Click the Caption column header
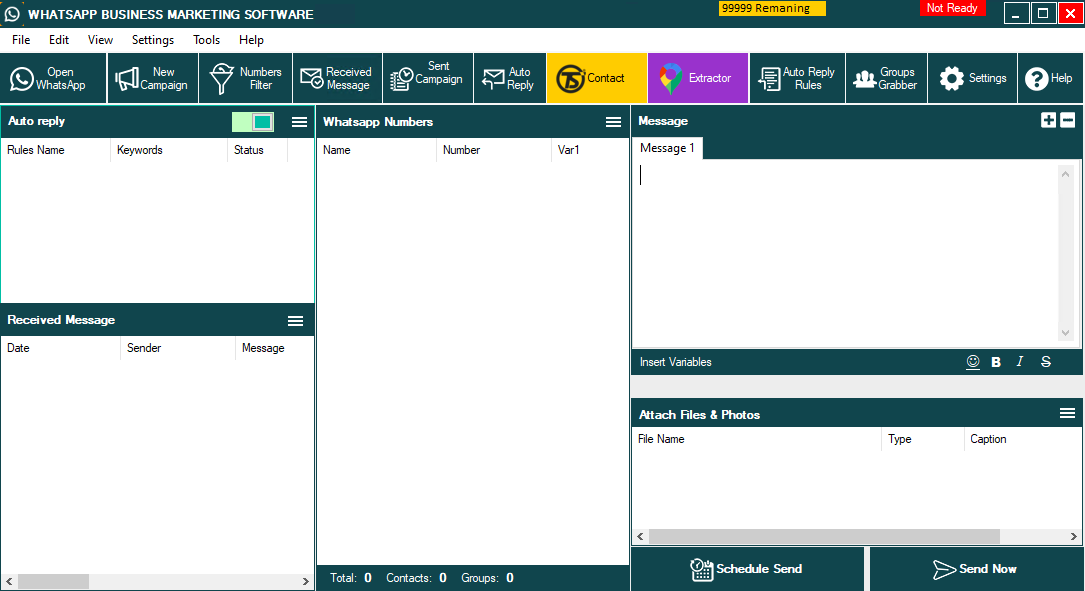The image size is (1085, 591). tap(1023, 439)
